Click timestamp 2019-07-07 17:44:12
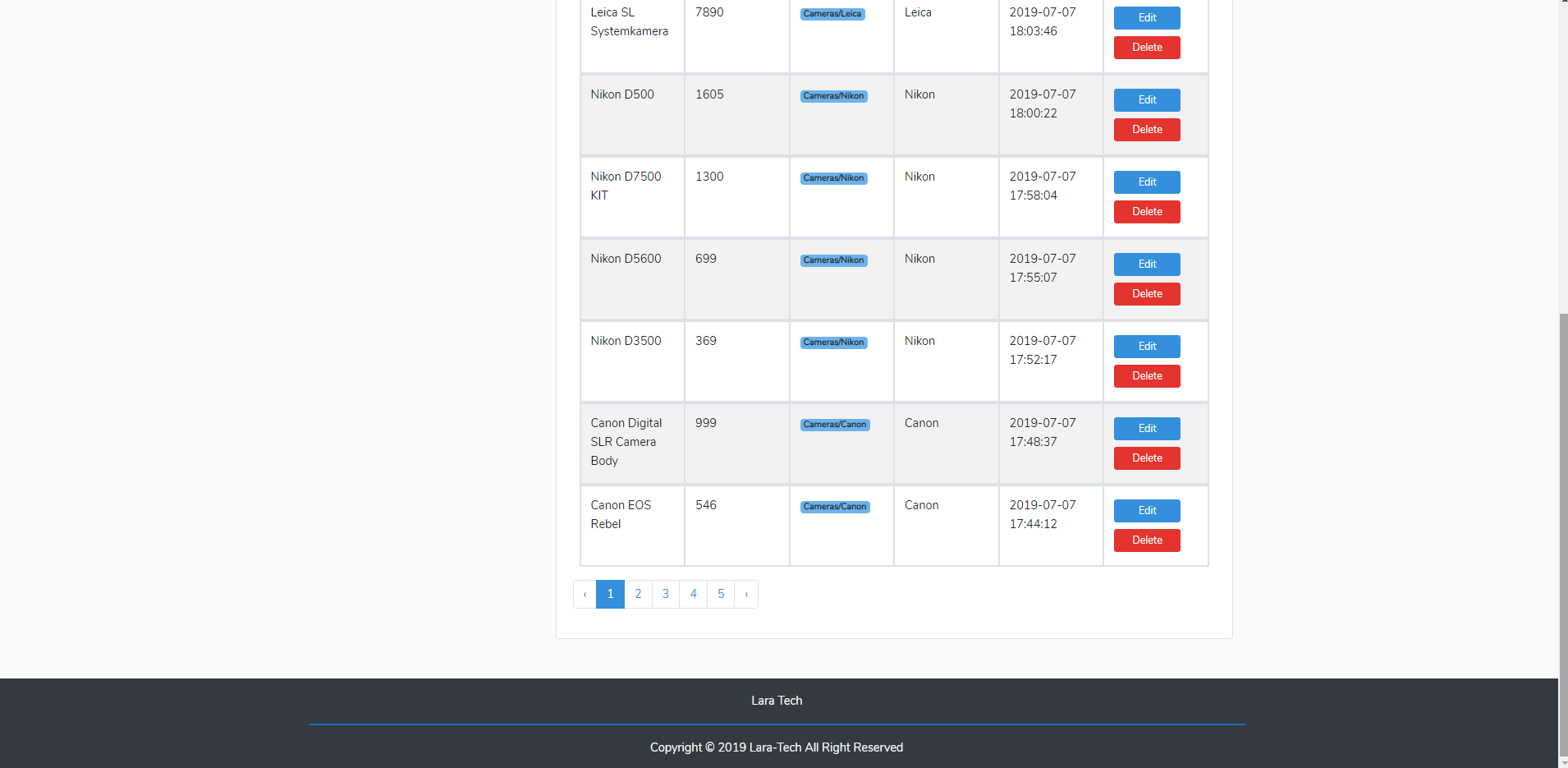The image size is (1568, 768). (1043, 514)
